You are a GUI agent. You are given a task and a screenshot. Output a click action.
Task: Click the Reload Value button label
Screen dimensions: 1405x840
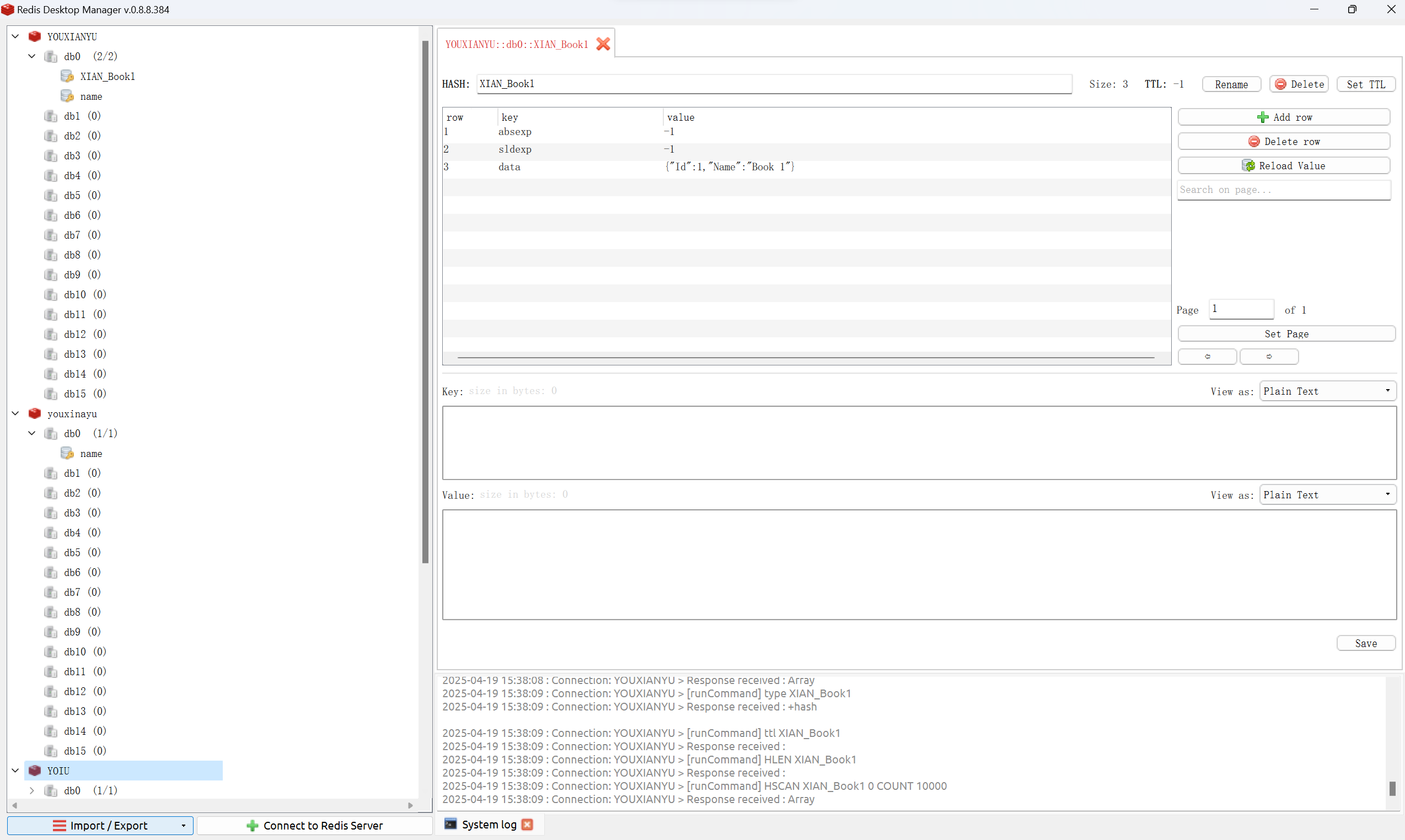[1292, 165]
